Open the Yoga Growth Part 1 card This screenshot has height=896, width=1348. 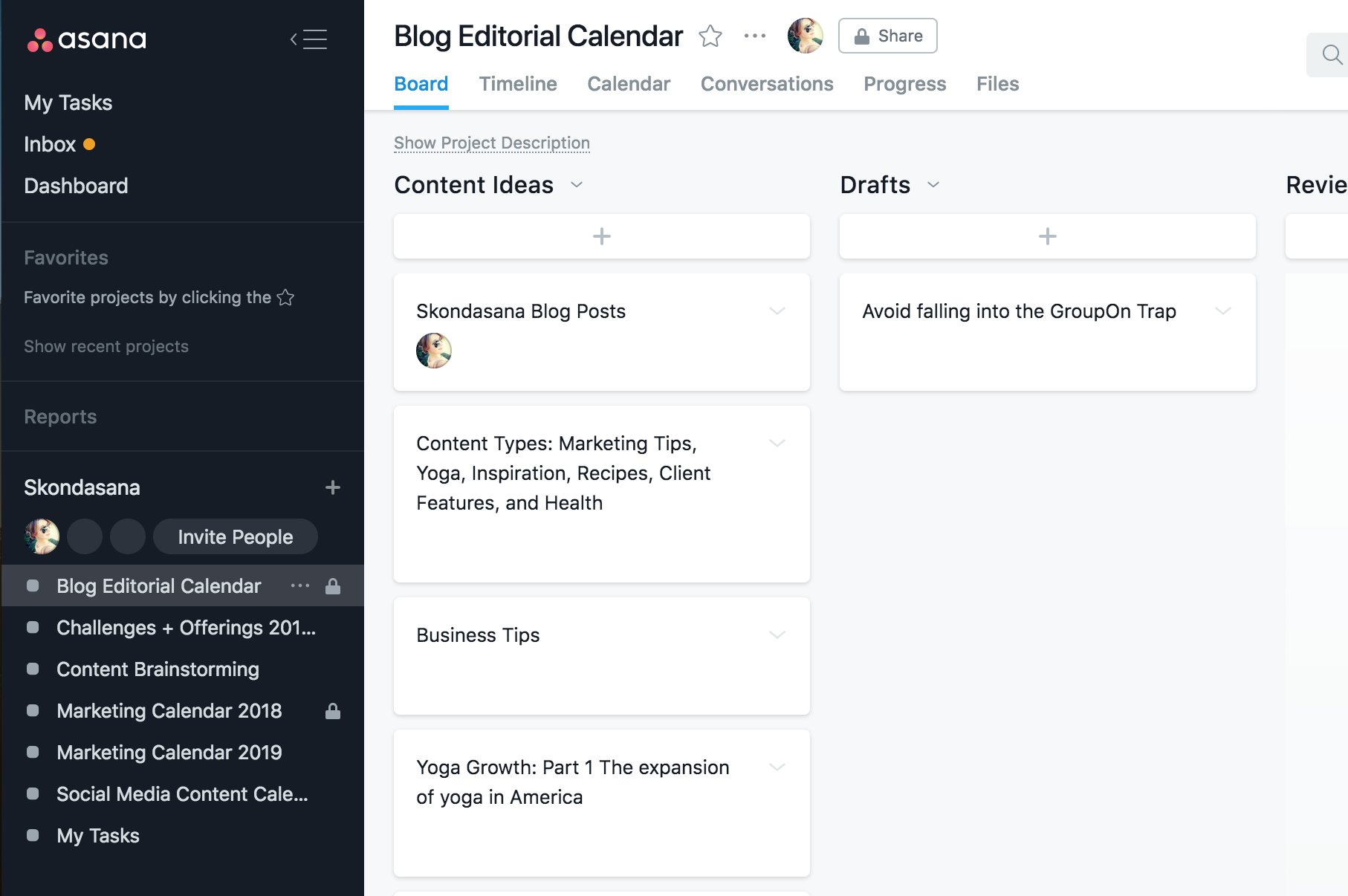[602, 803]
